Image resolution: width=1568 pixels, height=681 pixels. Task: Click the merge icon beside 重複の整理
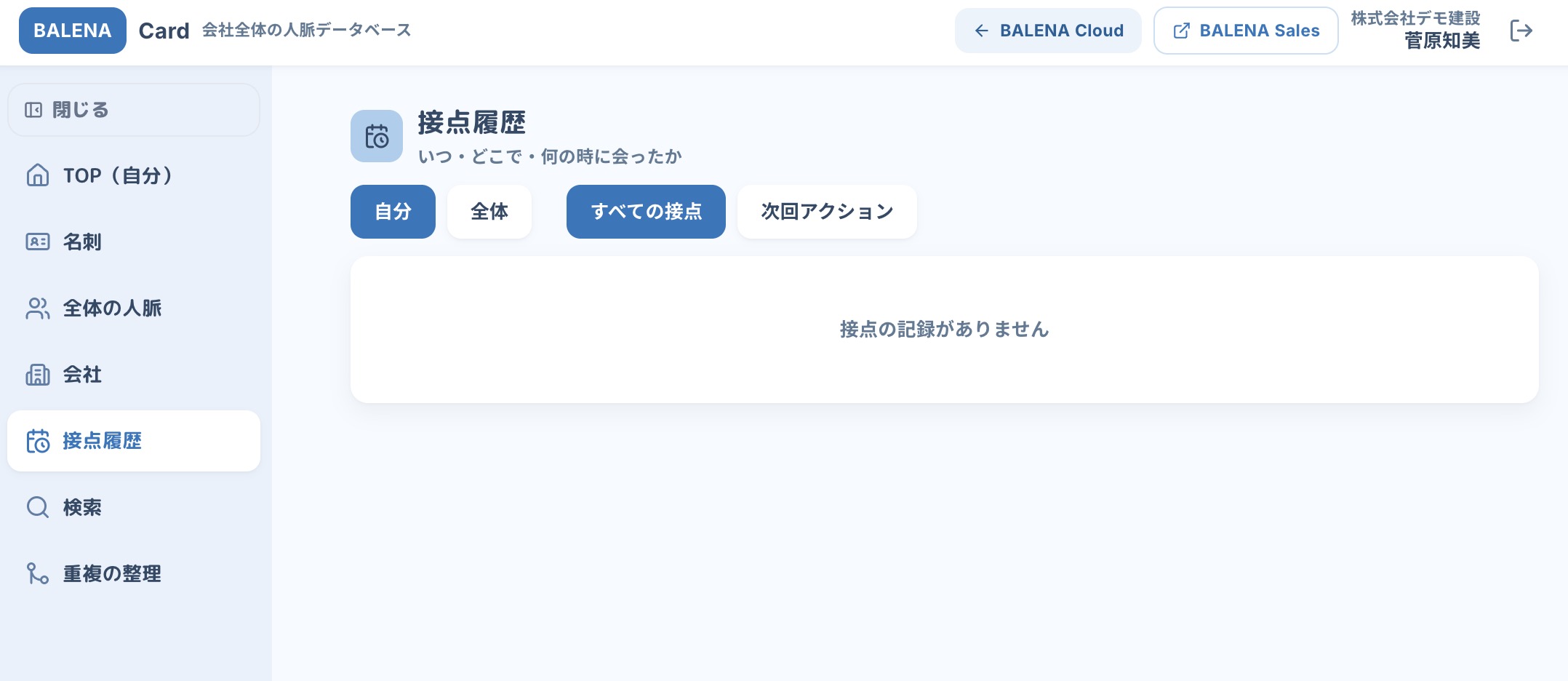point(38,573)
